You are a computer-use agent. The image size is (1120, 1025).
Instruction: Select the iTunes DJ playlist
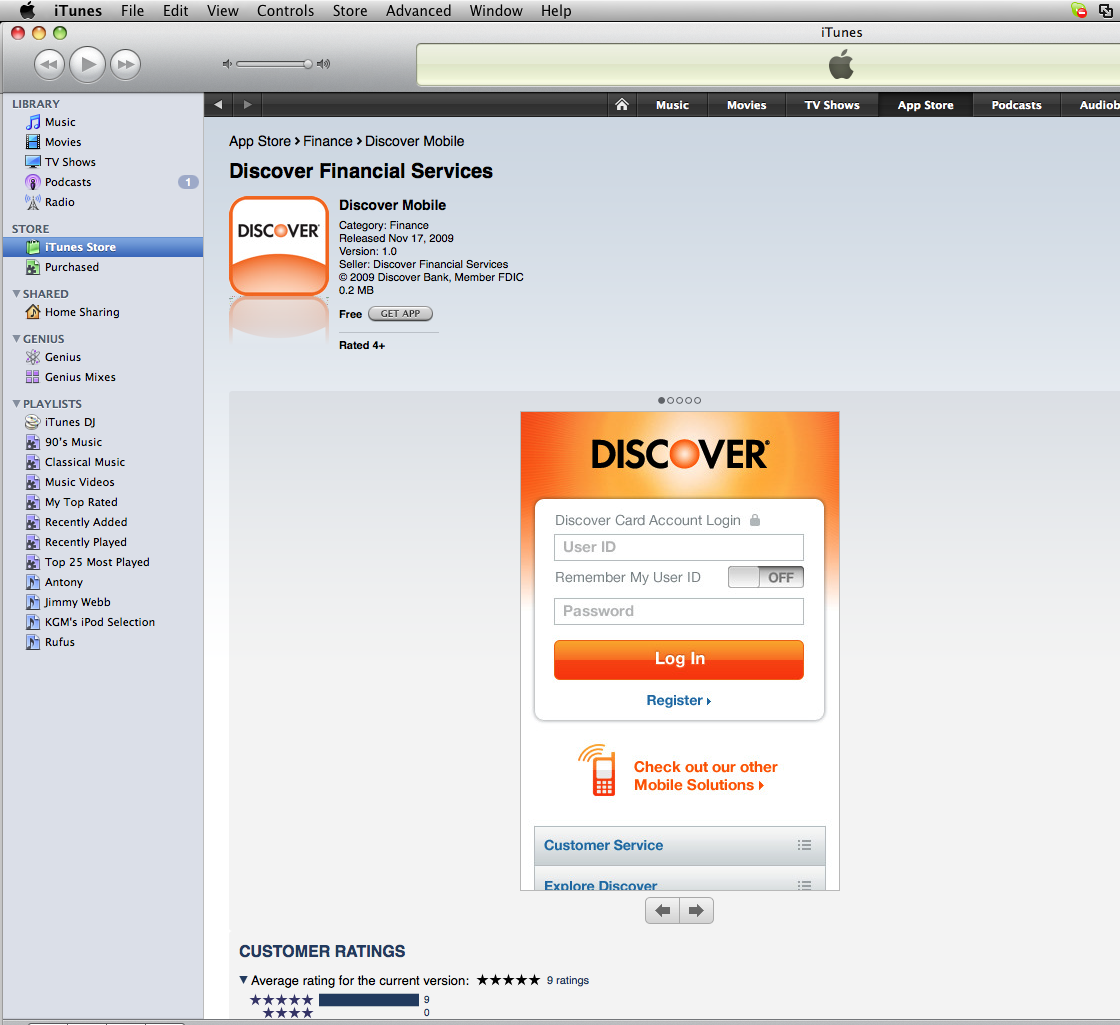click(x=70, y=422)
